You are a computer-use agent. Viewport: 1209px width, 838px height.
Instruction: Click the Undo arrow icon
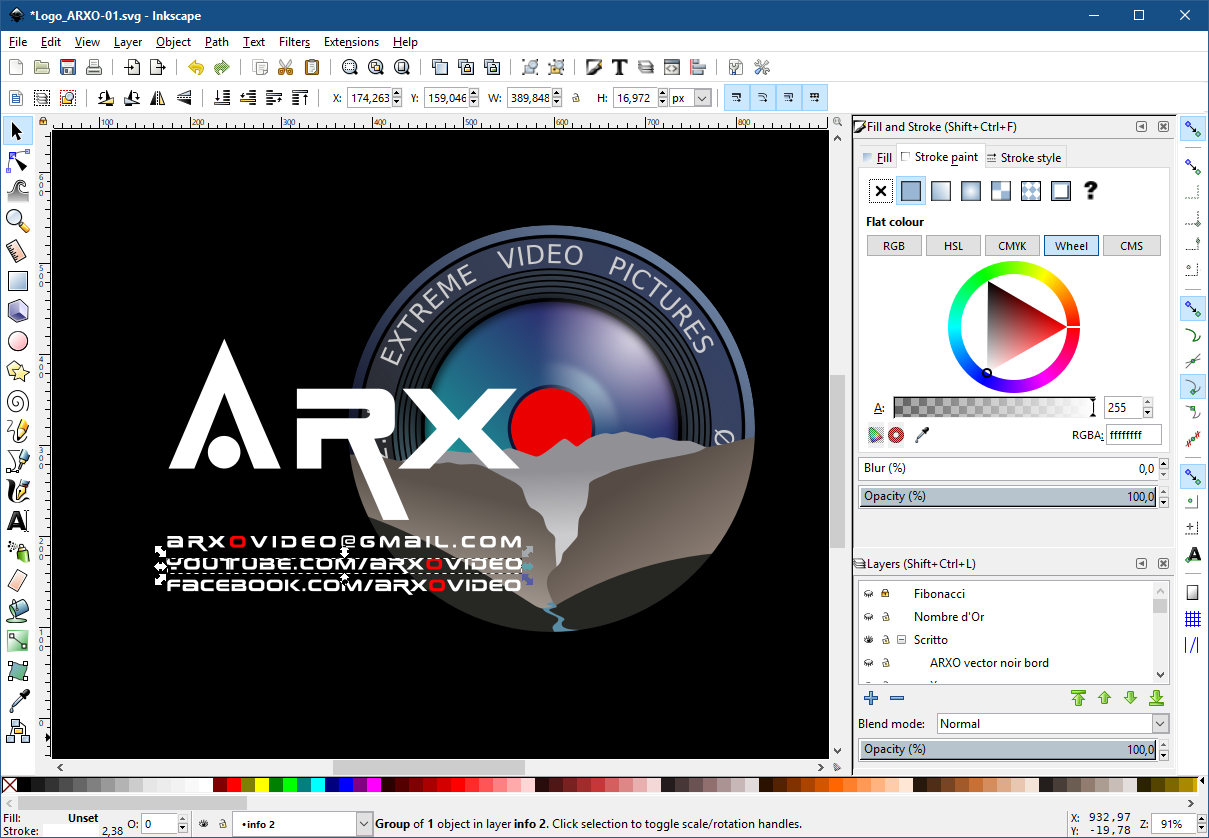196,67
